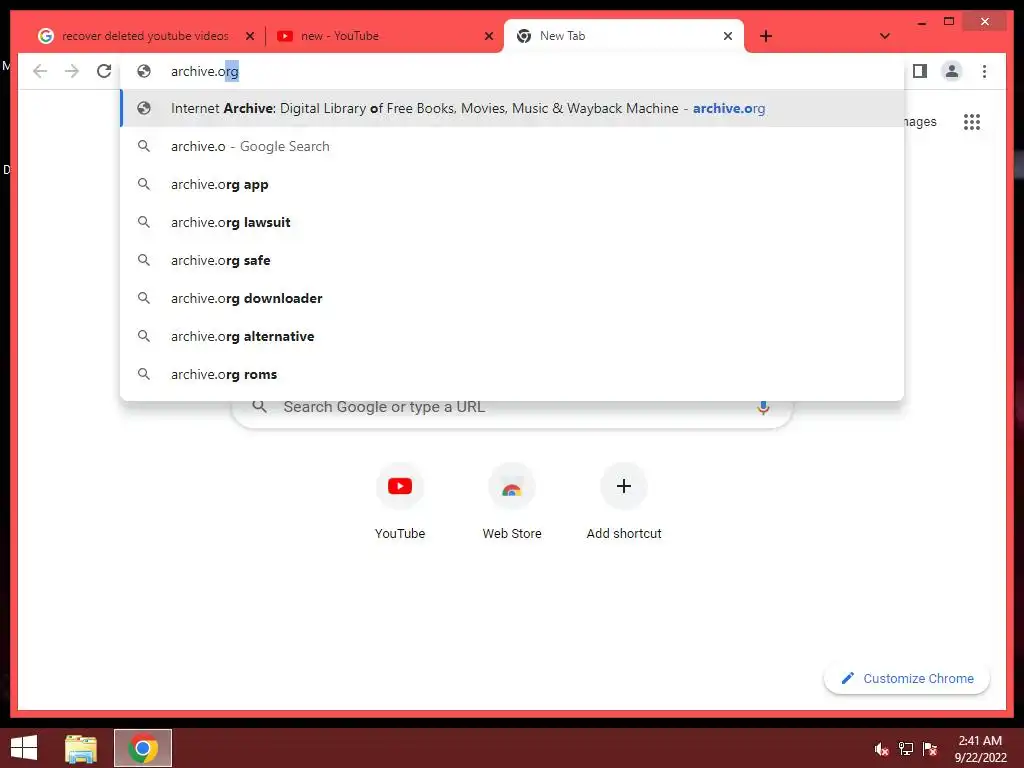This screenshot has height=768, width=1024.
Task: Select archive.org downloader suggestion
Action: point(512,298)
